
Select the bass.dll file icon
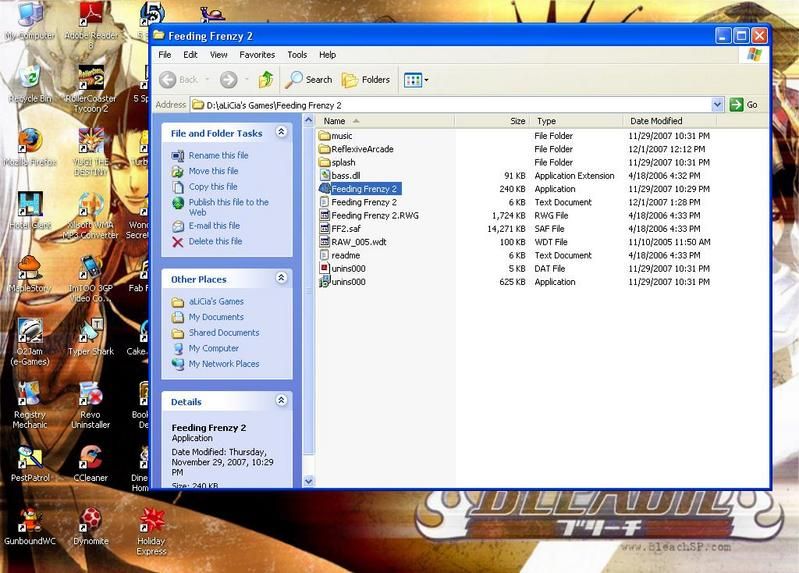pyautogui.click(x=324, y=176)
